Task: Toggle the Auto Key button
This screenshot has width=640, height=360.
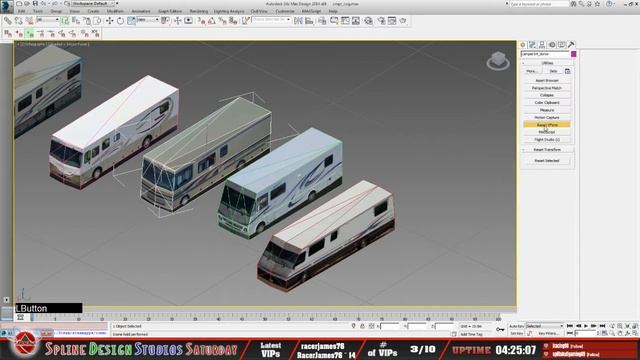Action: pos(516,326)
